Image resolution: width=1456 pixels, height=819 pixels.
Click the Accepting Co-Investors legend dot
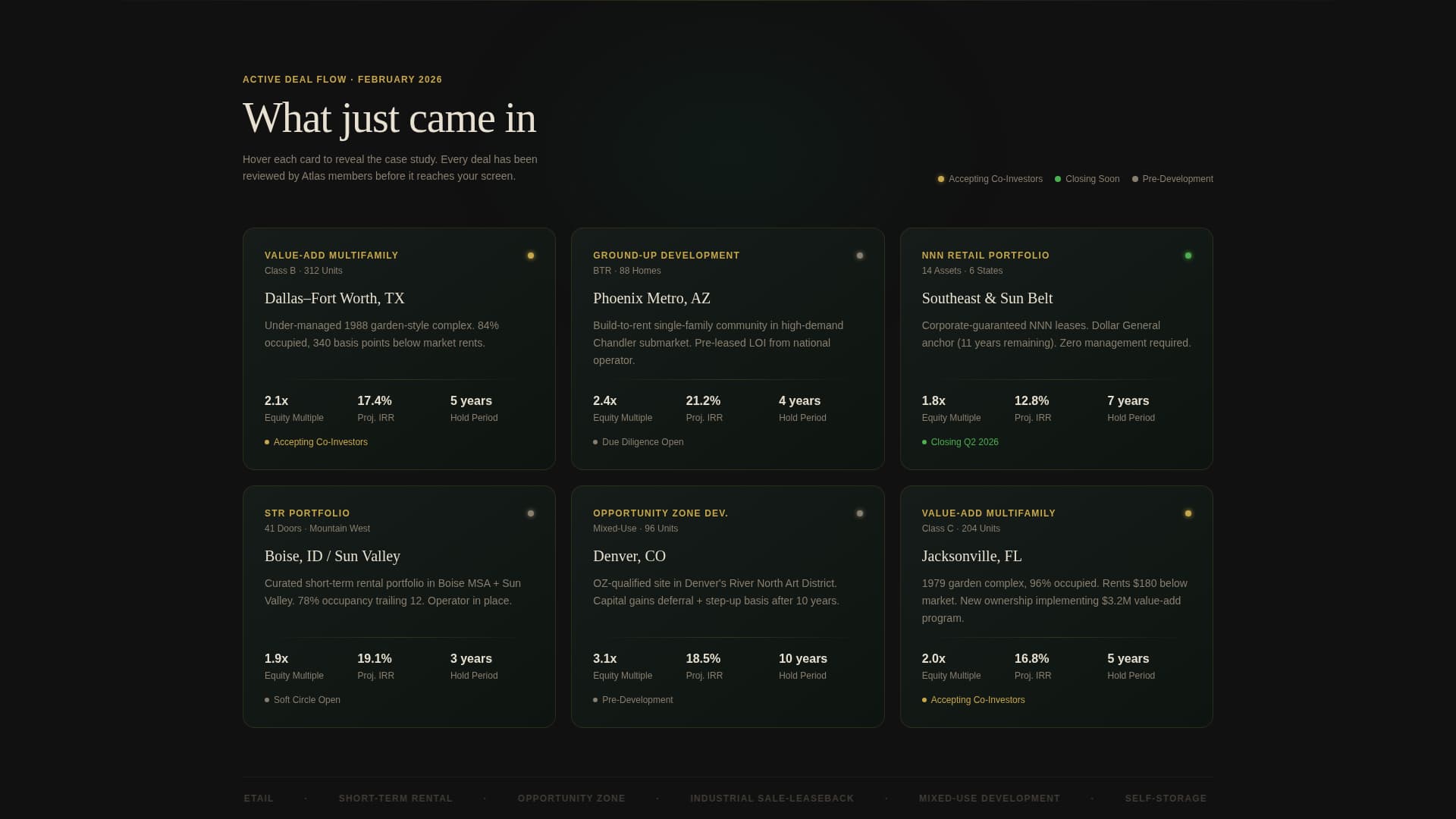940,179
